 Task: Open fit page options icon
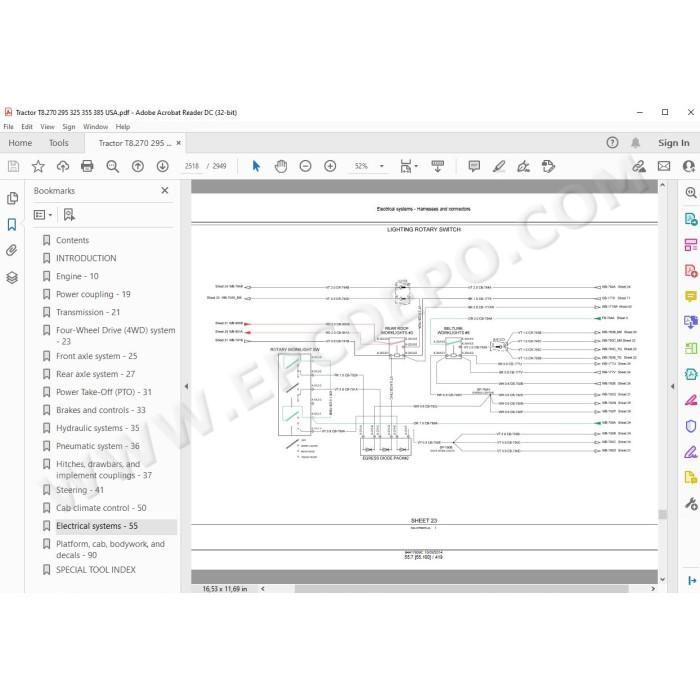point(408,167)
